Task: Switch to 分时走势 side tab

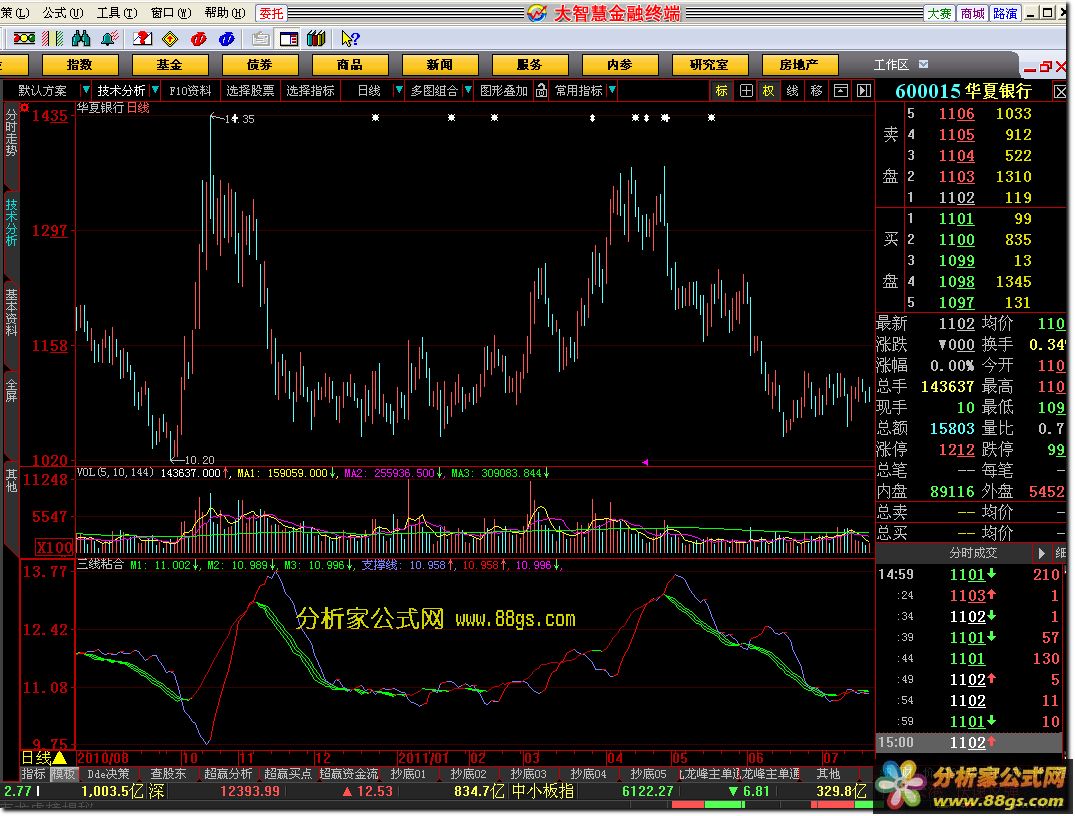Action: click(11, 131)
